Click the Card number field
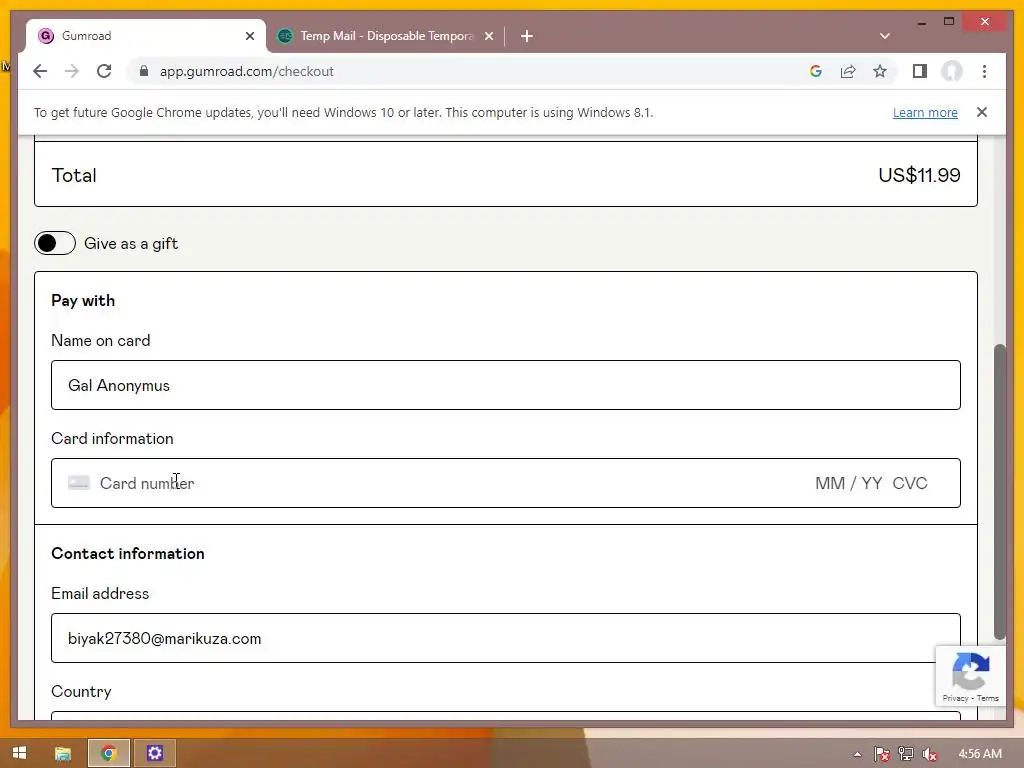The image size is (1024, 768). [x=451, y=483]
